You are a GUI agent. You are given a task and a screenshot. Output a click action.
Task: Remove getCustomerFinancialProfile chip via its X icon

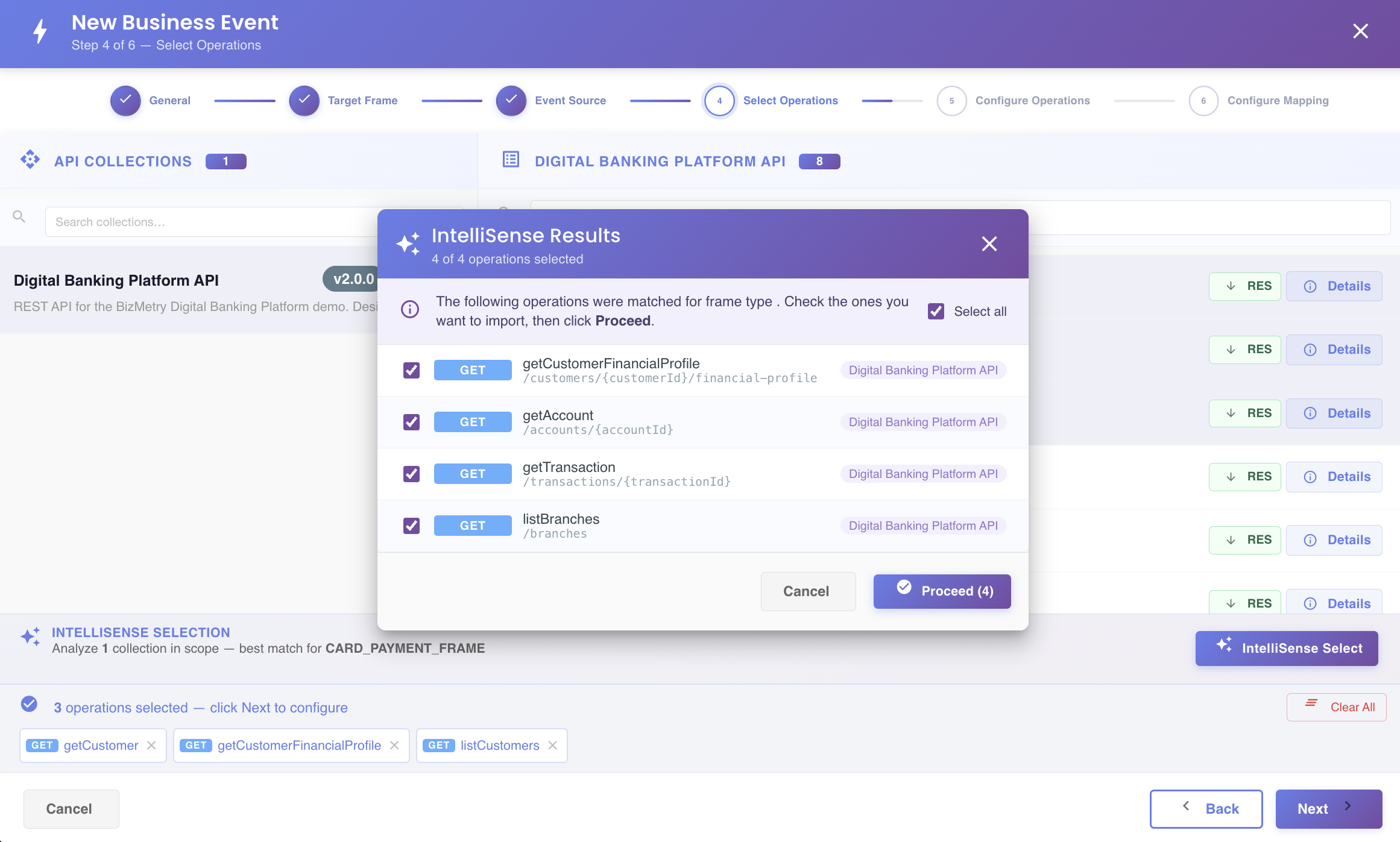(394, 746)
